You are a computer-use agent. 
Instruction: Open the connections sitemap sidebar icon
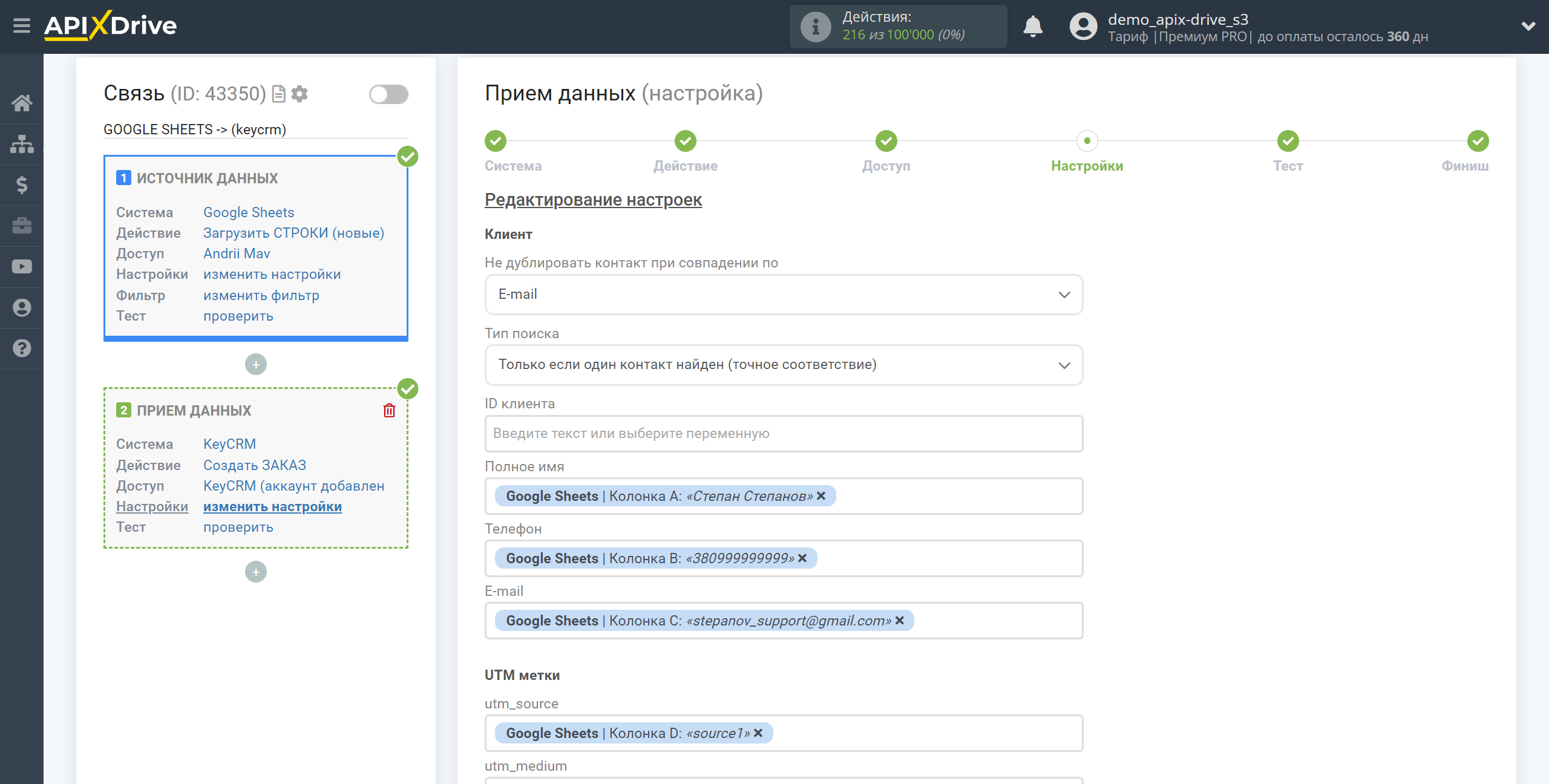22,144
